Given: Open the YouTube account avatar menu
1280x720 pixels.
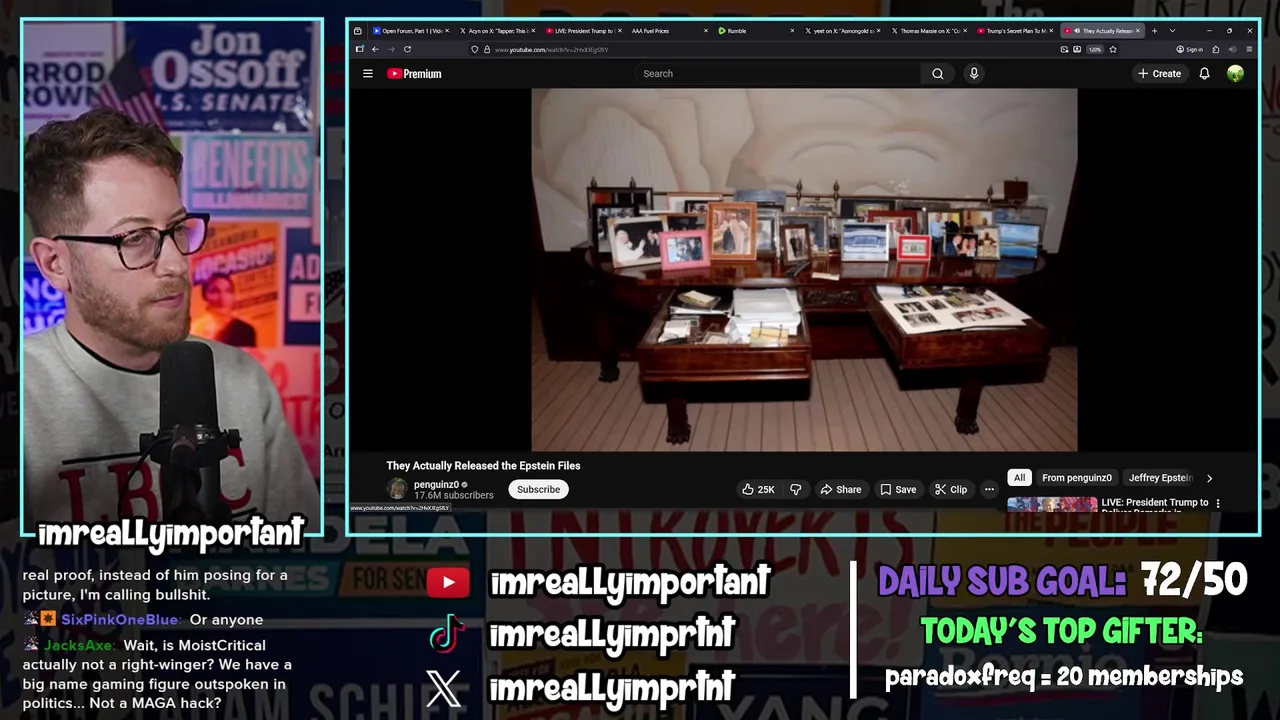Looking at the screenshot, I should tap(1236, 73).
